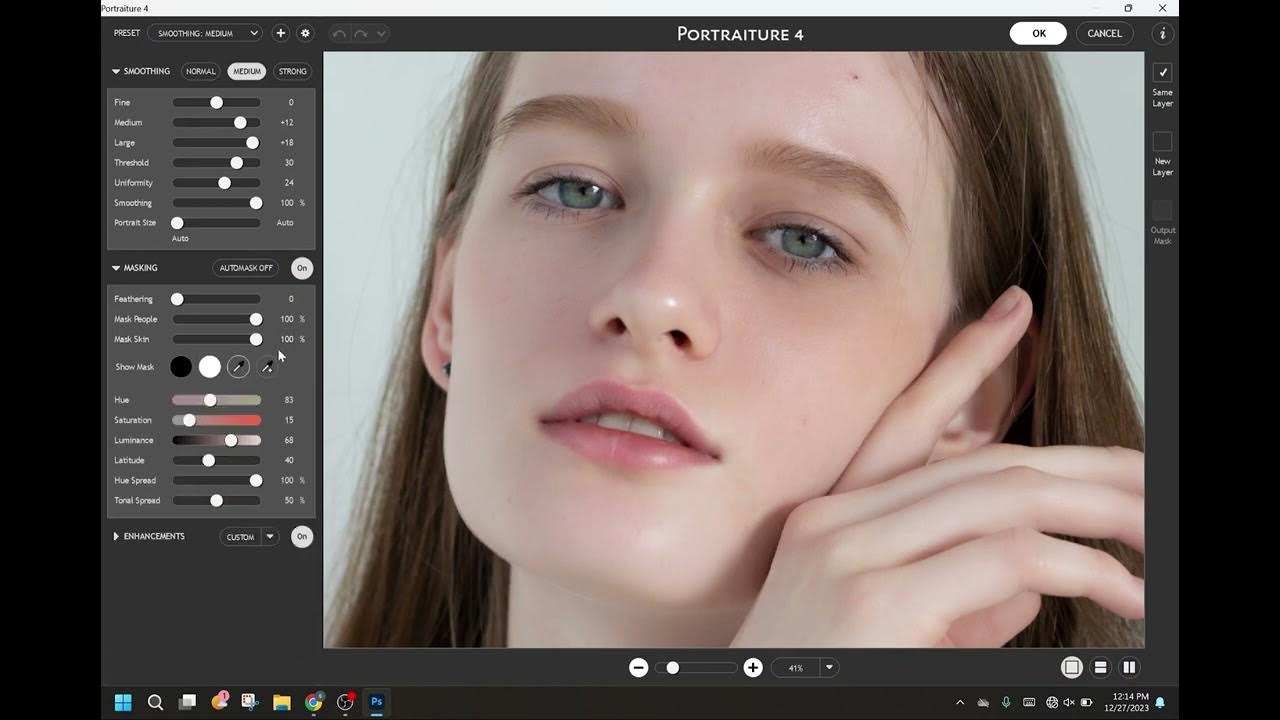Image resolution: width=1280 pixels, height=720 pixels.
Task: Select the black Show Mask circle
Action: click(181, 367)
